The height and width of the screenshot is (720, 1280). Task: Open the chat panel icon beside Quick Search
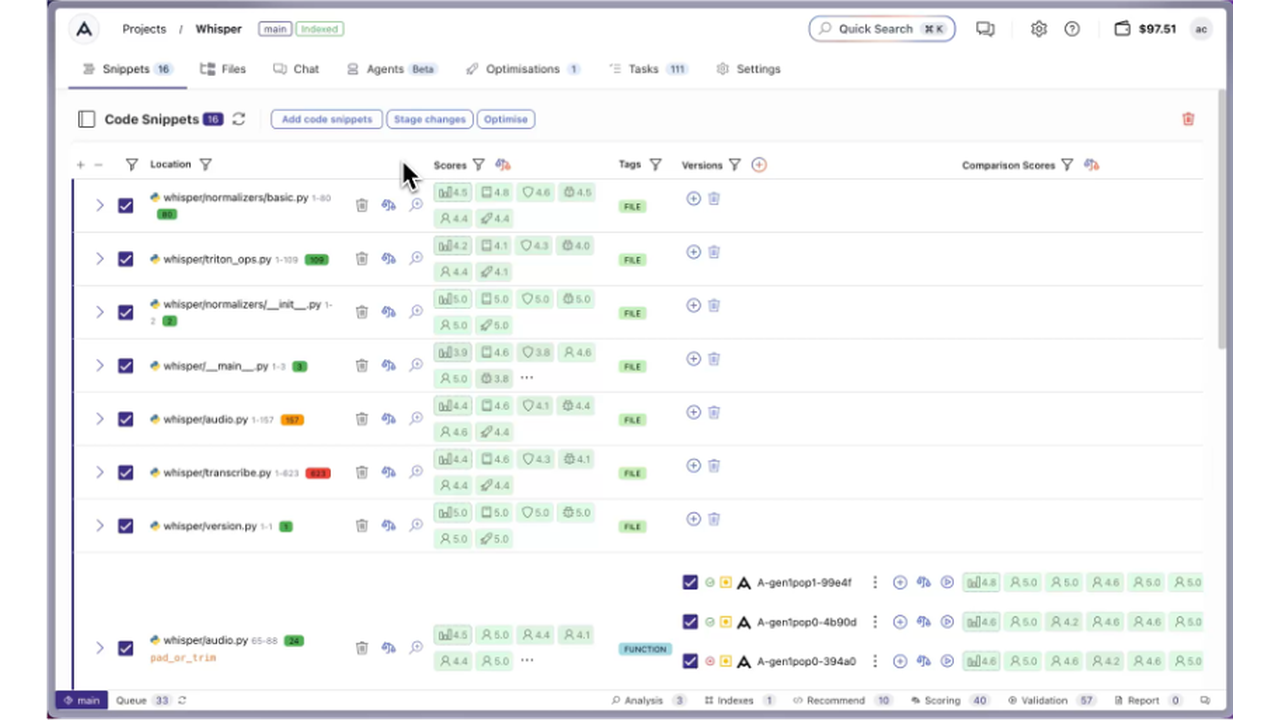click(985, 29)
